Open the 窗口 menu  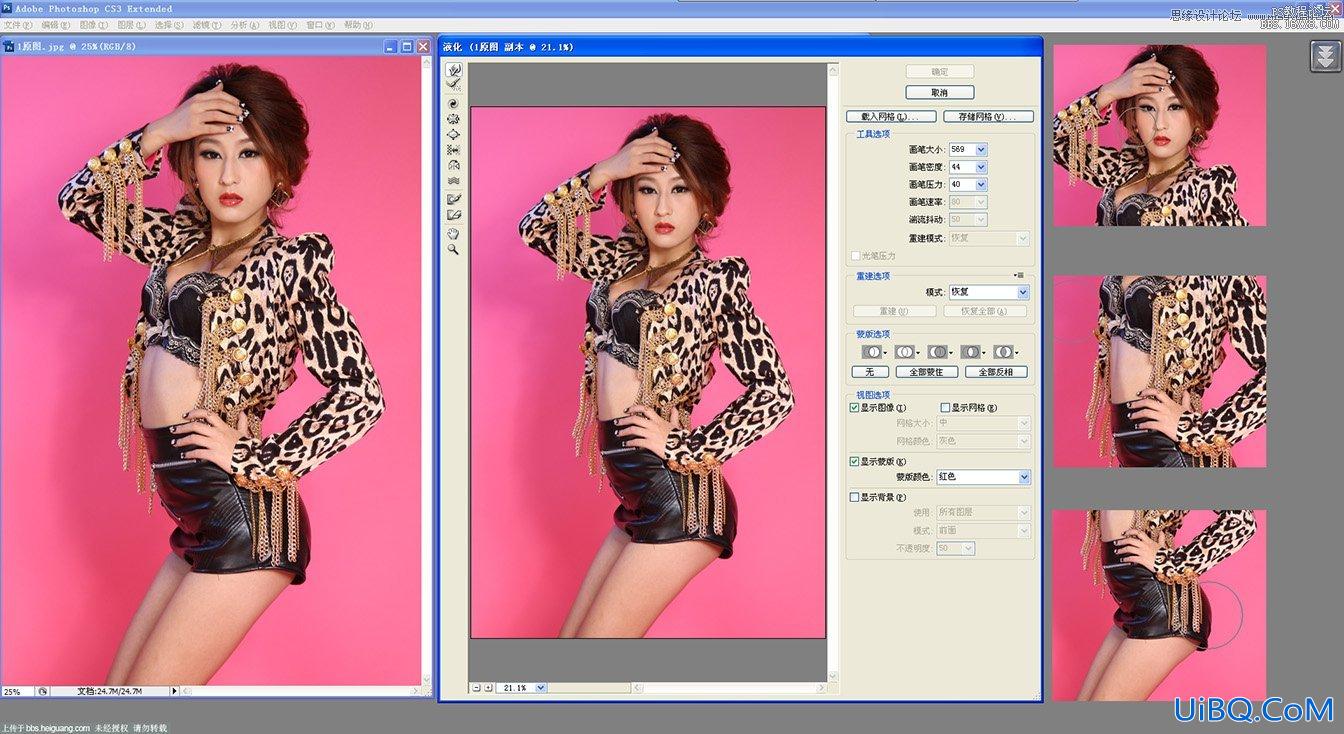320,25
